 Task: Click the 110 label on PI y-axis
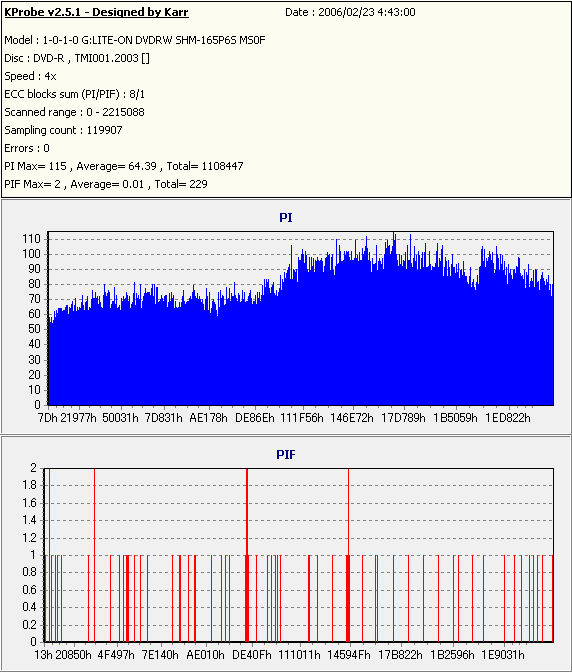click(31, 239)
